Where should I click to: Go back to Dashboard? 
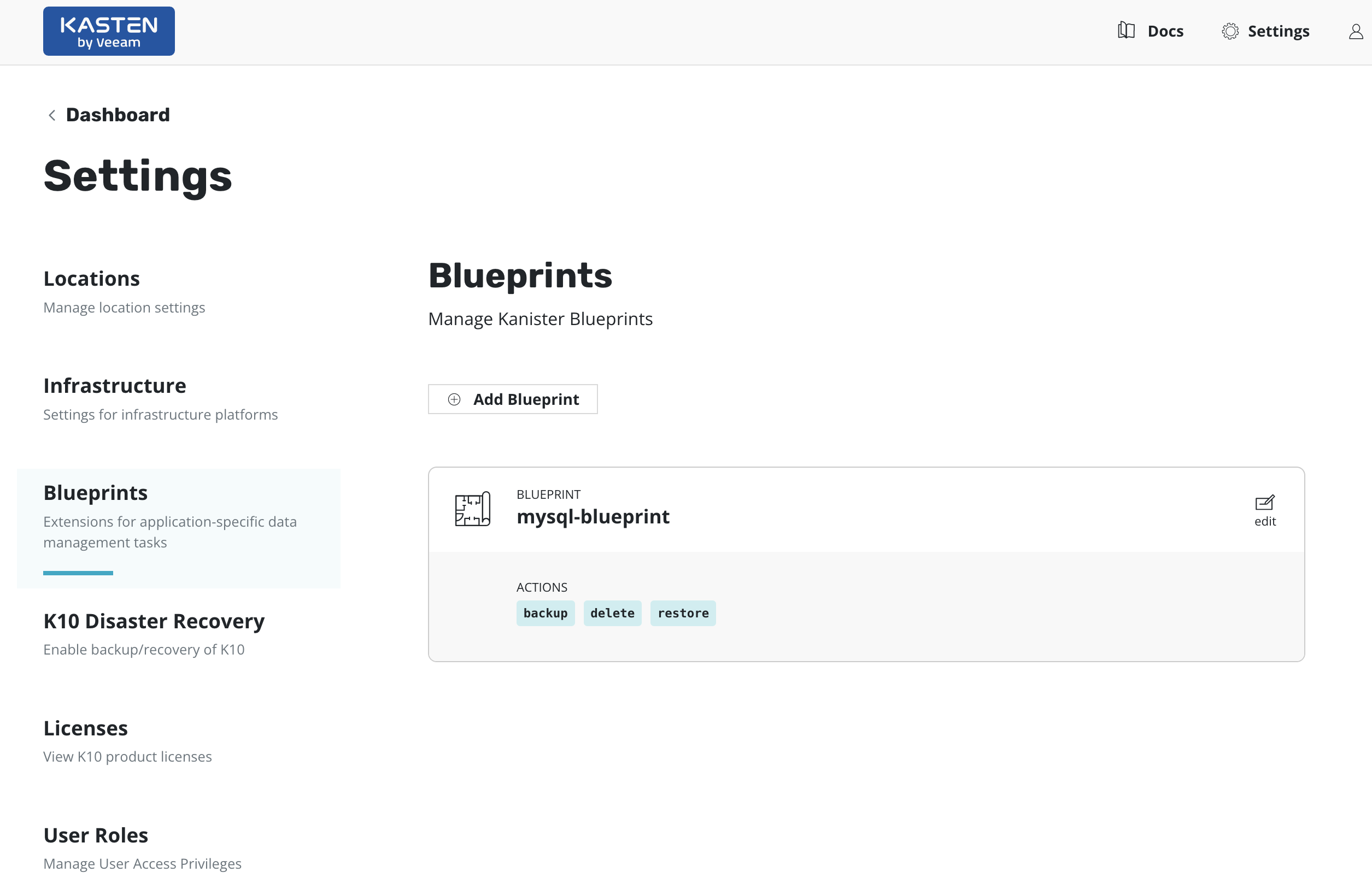(118, 115)
